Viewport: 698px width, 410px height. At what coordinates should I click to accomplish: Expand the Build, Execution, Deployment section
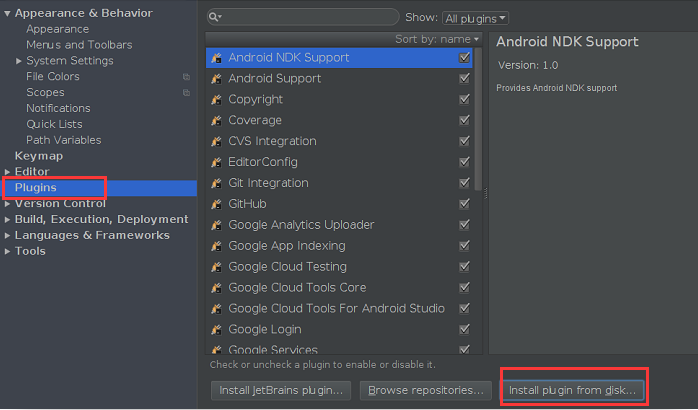[x=7, y=219]
